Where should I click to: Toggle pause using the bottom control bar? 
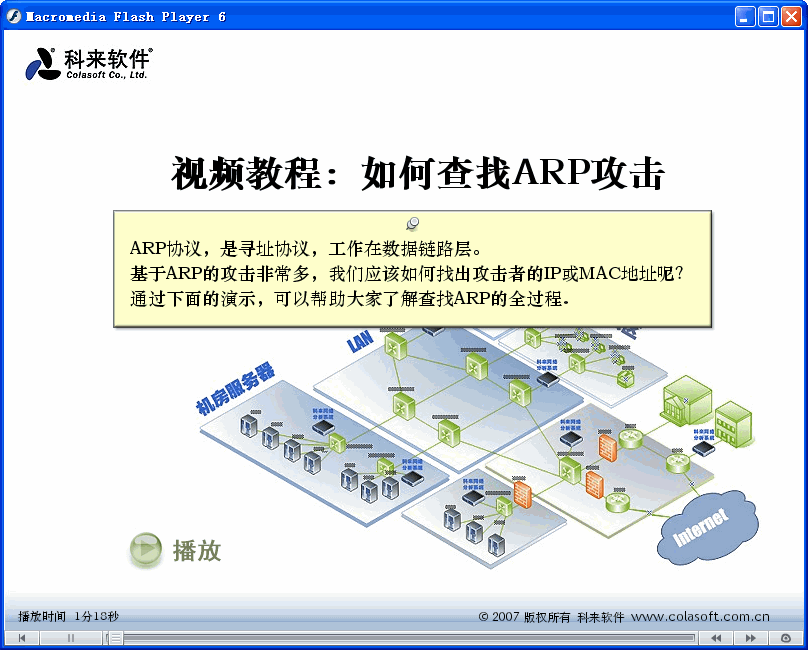[x=70, y=638]
